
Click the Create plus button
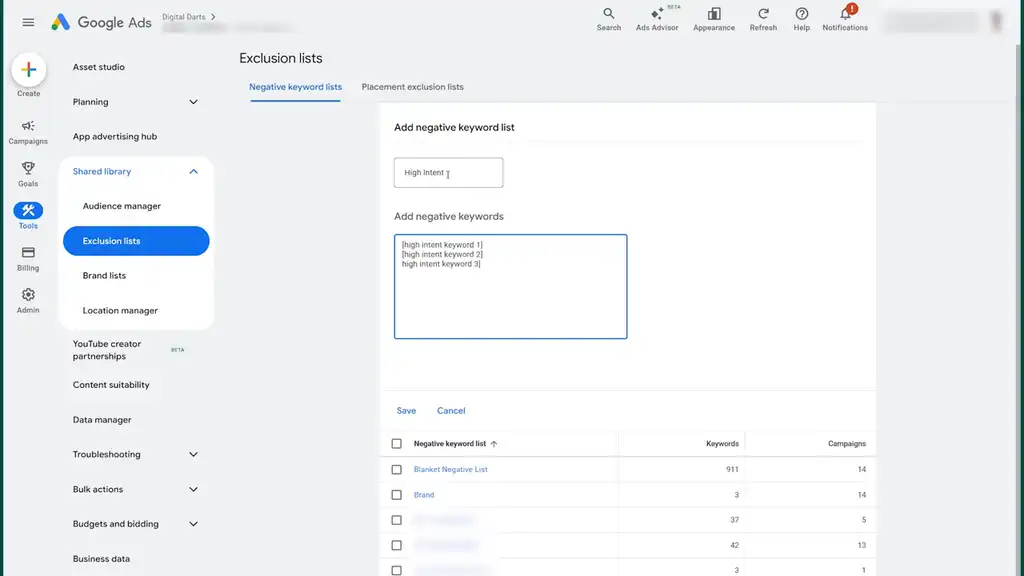(x=29, y=70)
